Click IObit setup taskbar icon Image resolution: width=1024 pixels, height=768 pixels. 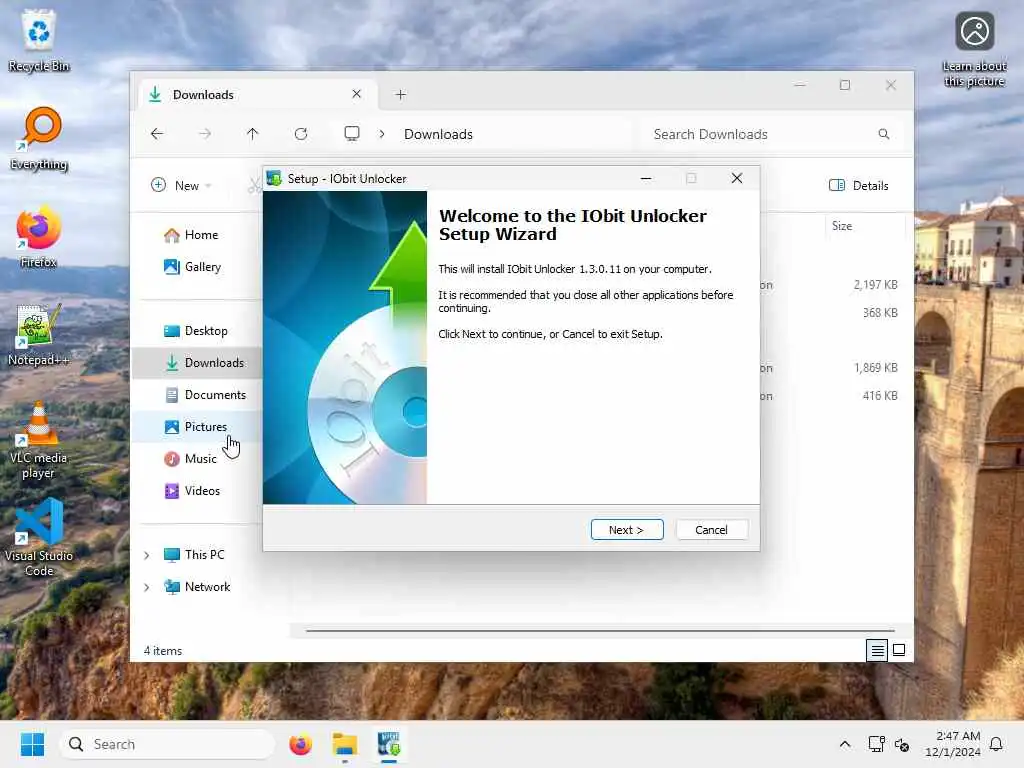389,744
